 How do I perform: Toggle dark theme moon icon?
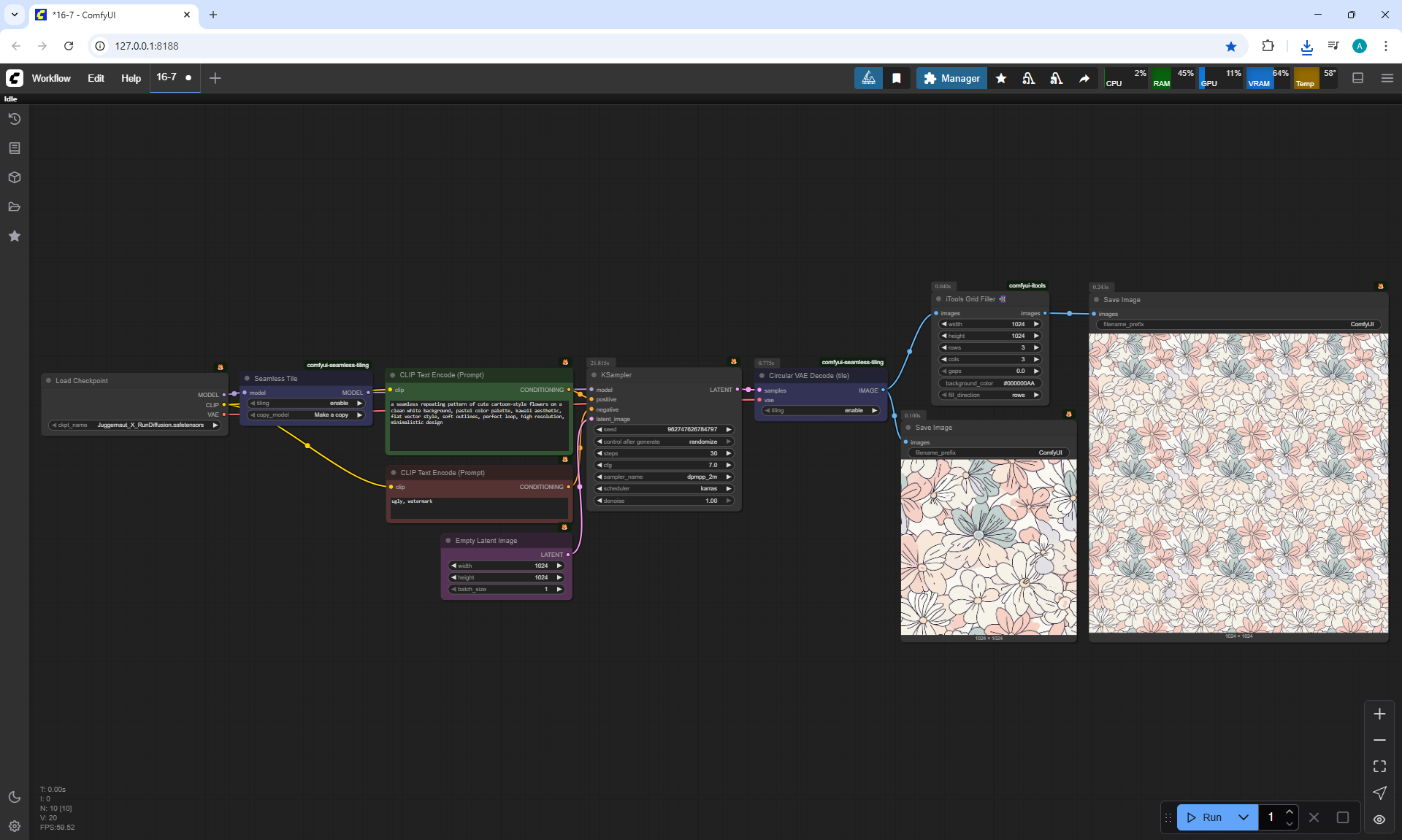(14, 797)
